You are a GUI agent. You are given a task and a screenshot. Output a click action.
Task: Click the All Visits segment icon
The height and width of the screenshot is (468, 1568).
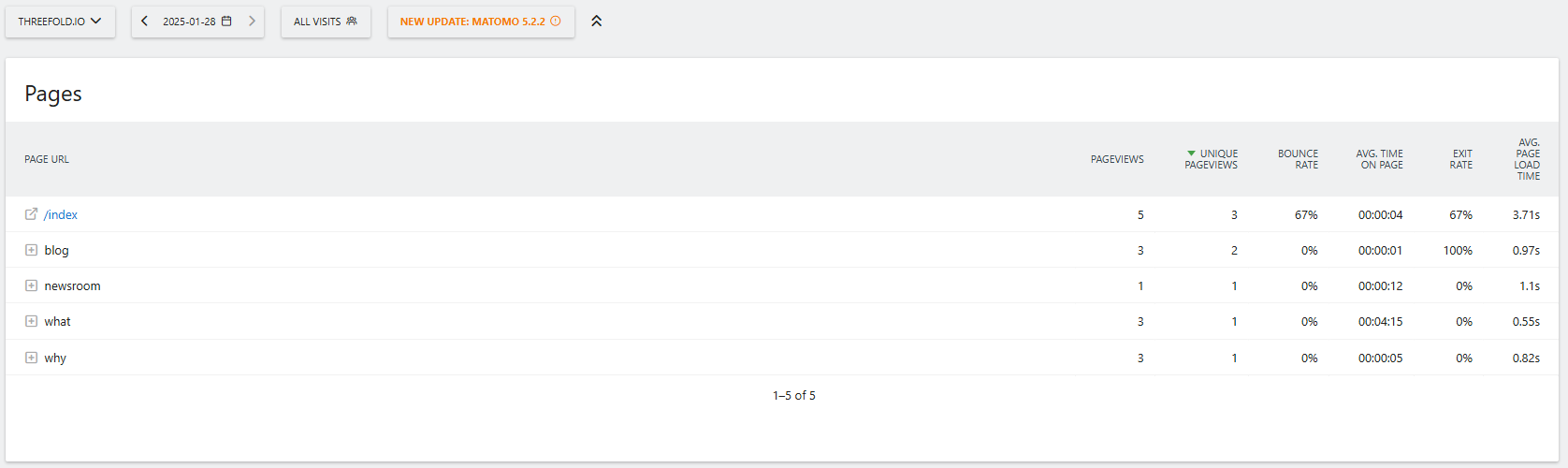(352, 21)
